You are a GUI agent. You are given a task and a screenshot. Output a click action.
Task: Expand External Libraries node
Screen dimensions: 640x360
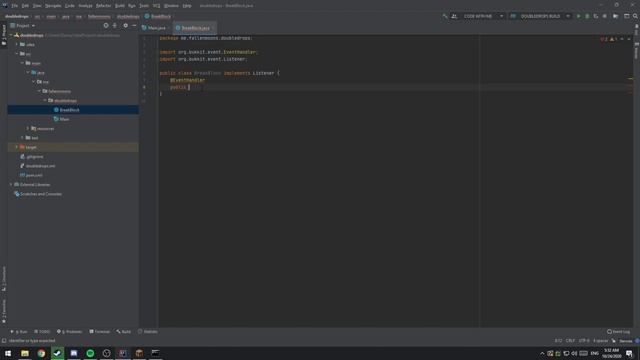coord(11,184)
